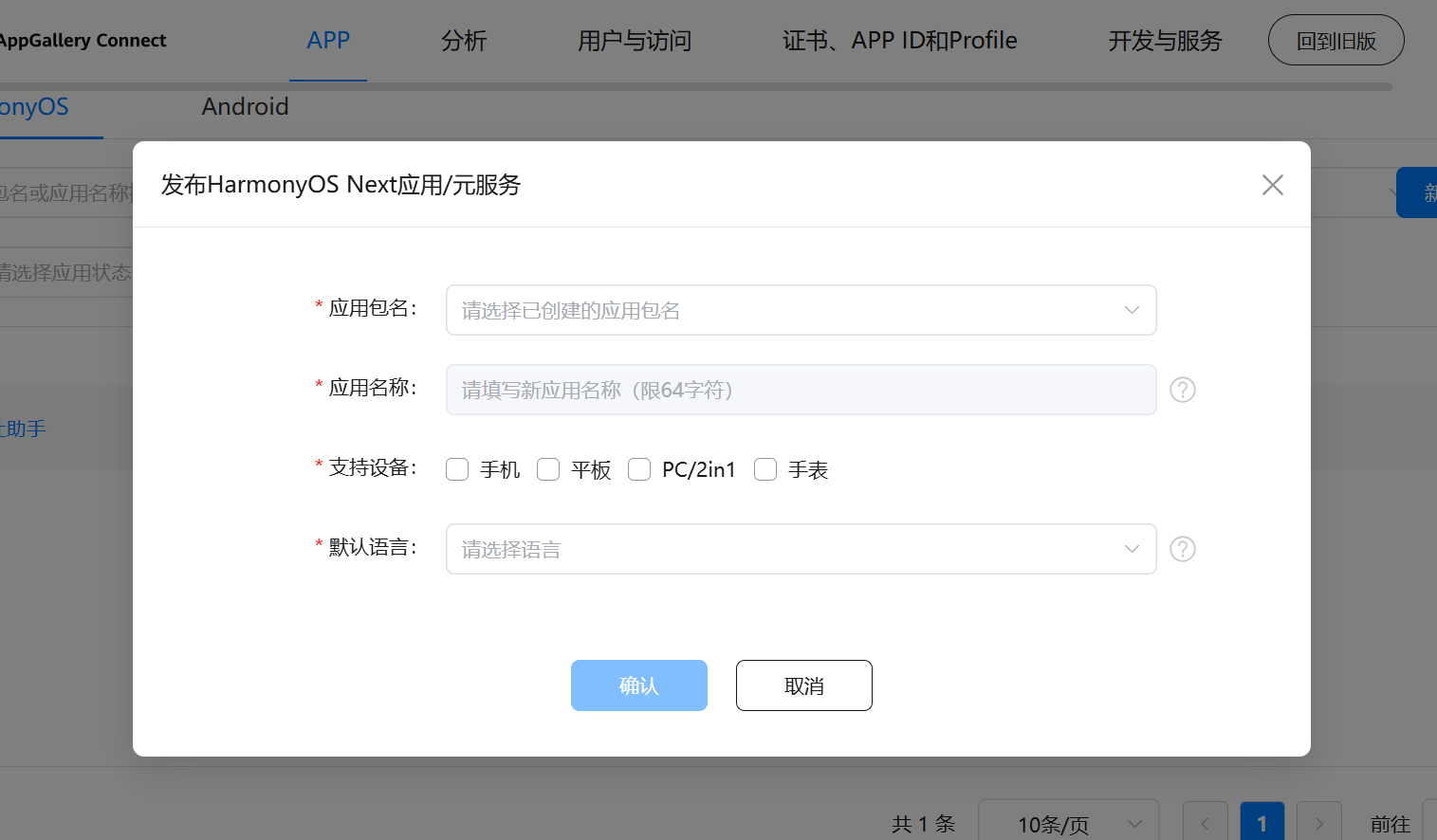Click the 确认 confirm button

click(x=639, y=685)
